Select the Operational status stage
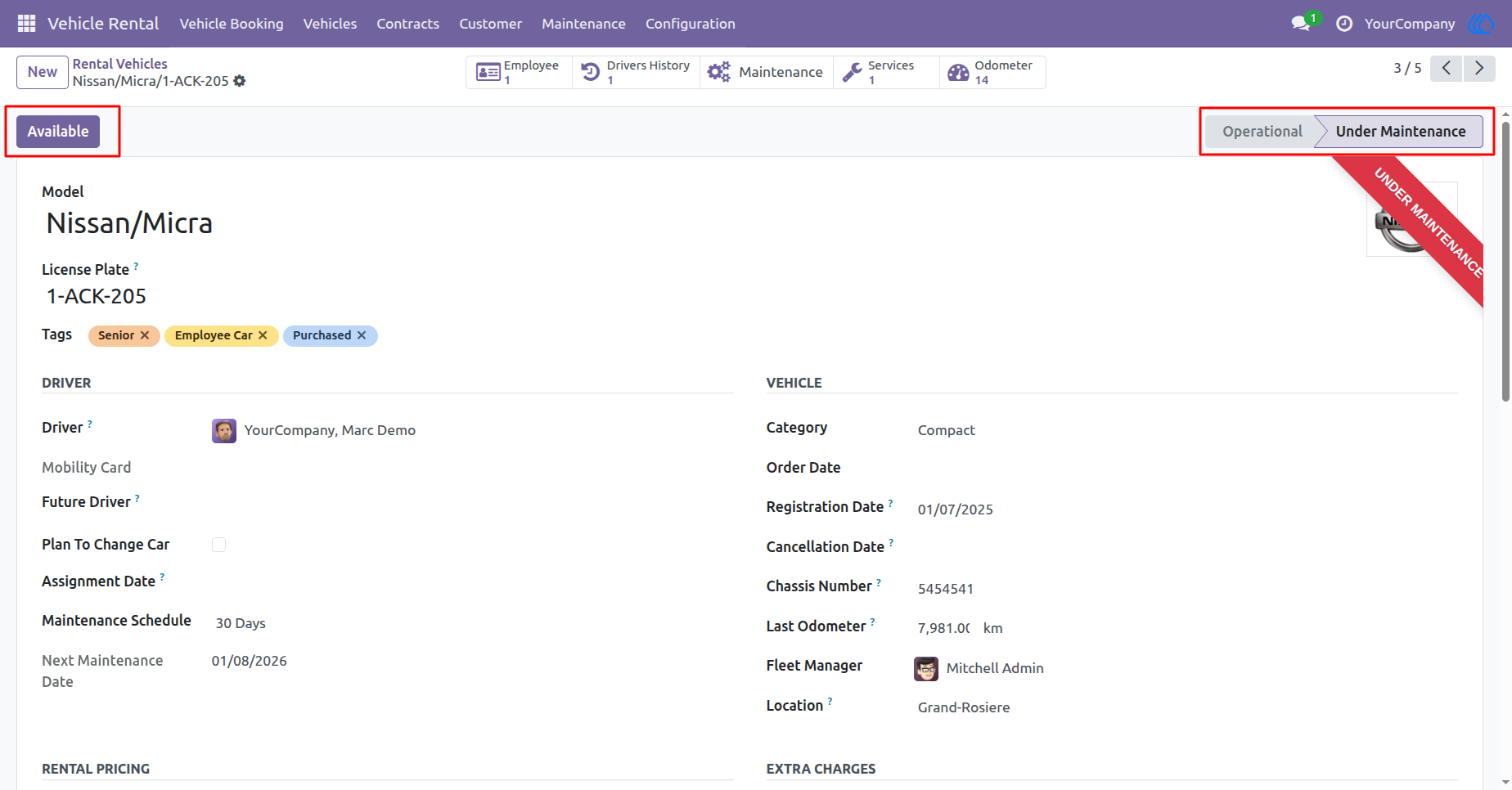 (x=1261, y=132)
